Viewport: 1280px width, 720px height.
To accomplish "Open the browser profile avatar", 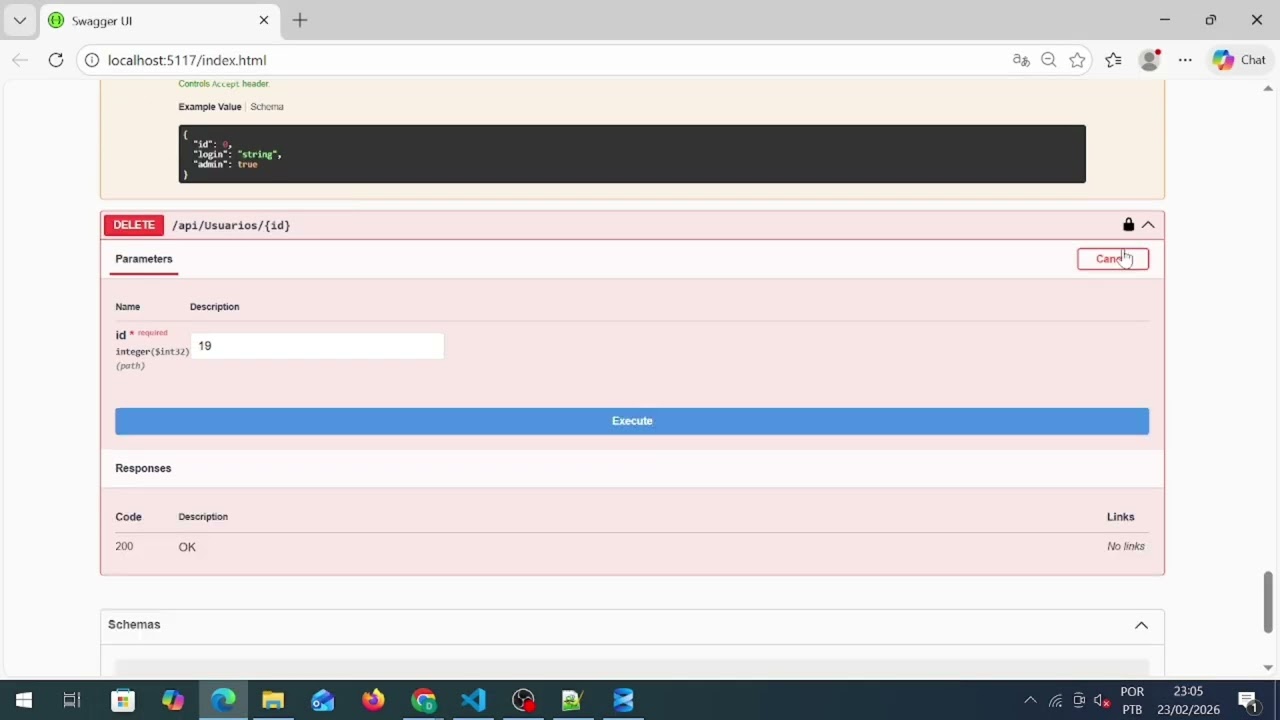I will click(1150, 60).
